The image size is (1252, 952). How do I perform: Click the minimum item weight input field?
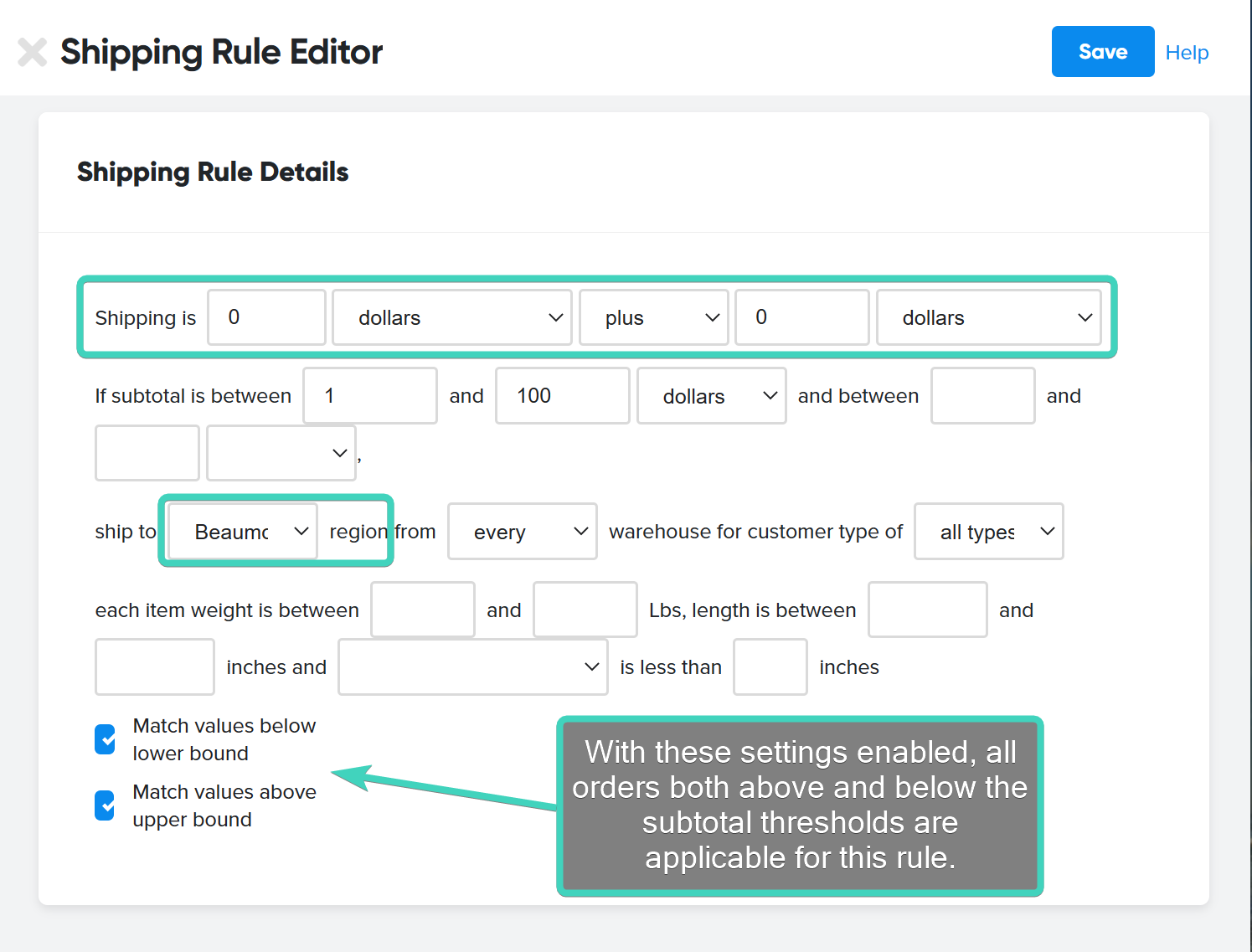(422, 610)
